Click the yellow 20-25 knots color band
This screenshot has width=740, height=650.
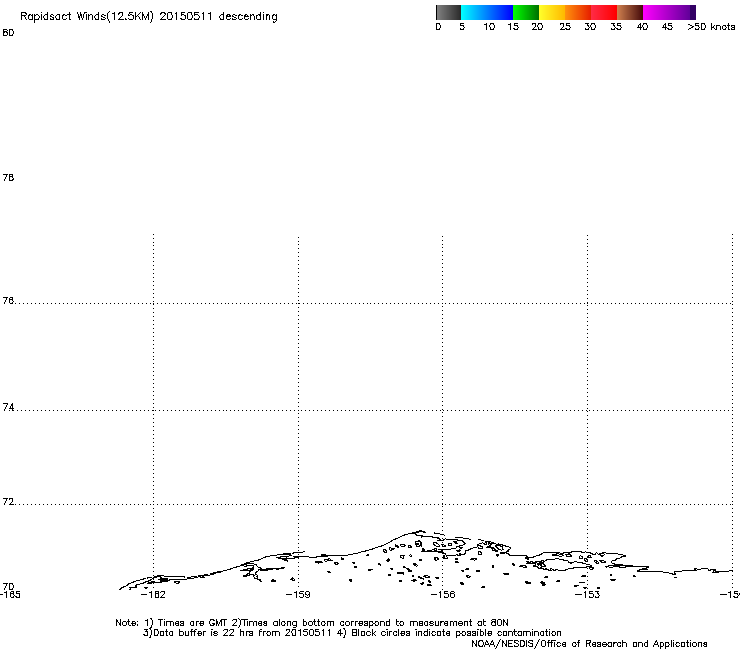coord(552,12)
